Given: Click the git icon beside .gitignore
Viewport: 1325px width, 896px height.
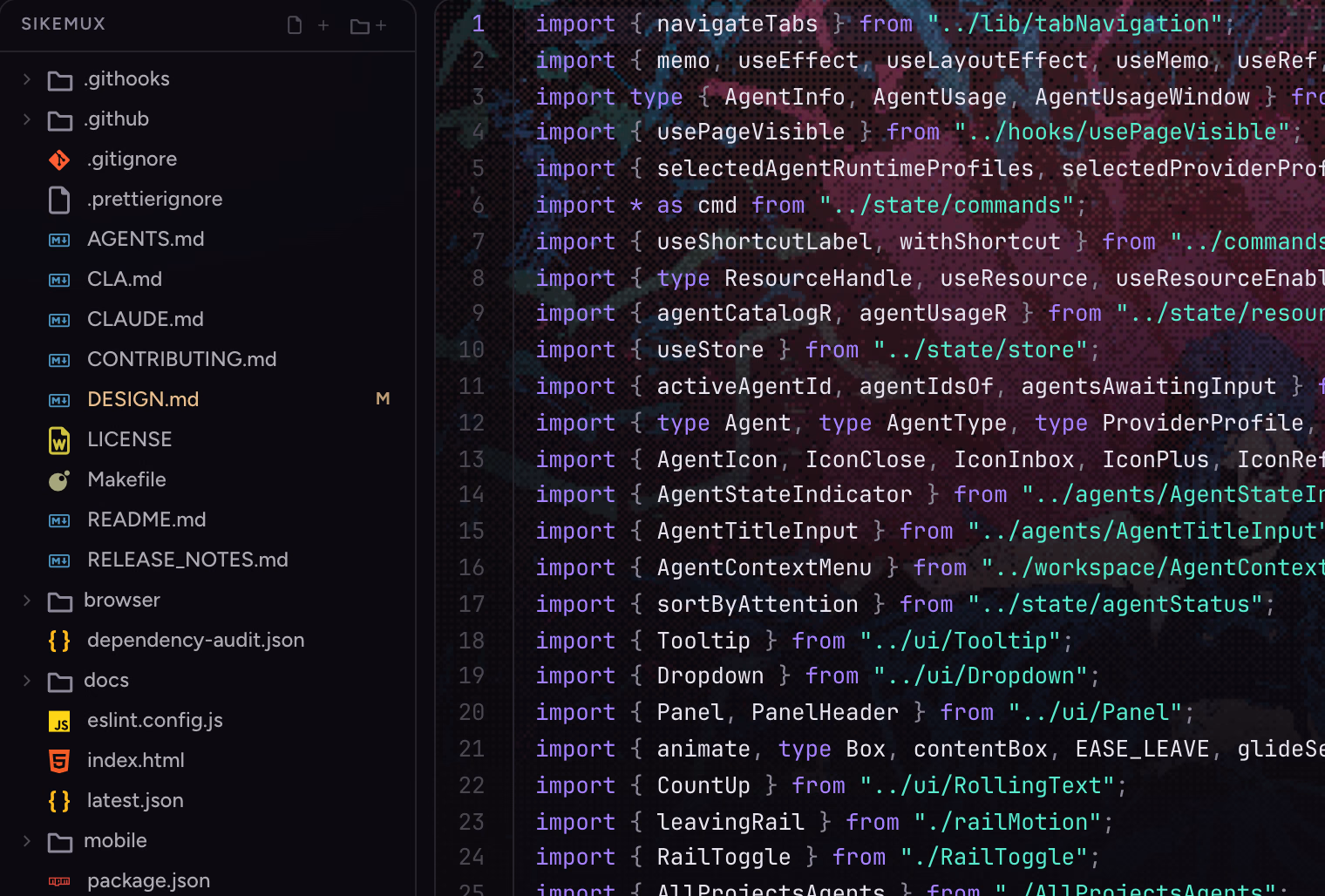Looking at the screenshot, I should 59,160.
